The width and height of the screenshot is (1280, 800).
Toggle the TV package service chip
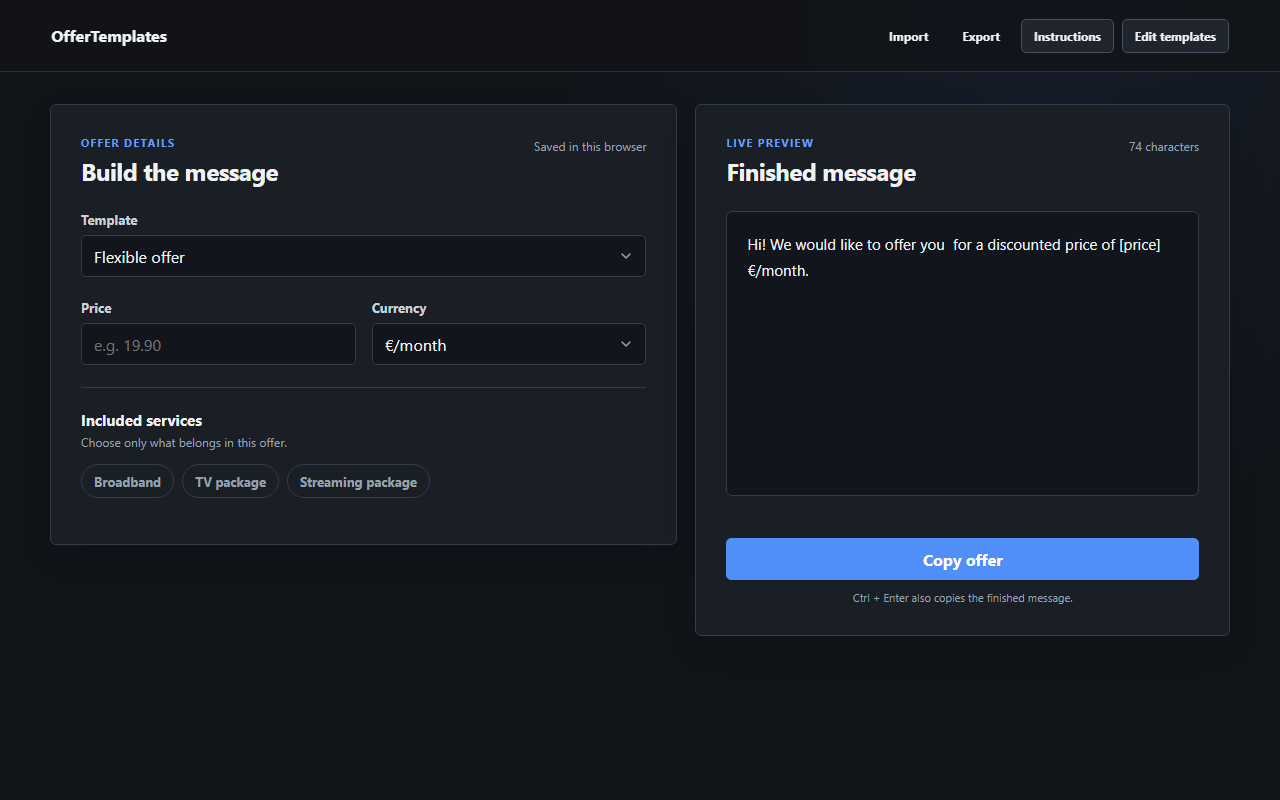[x=230, y=481]
